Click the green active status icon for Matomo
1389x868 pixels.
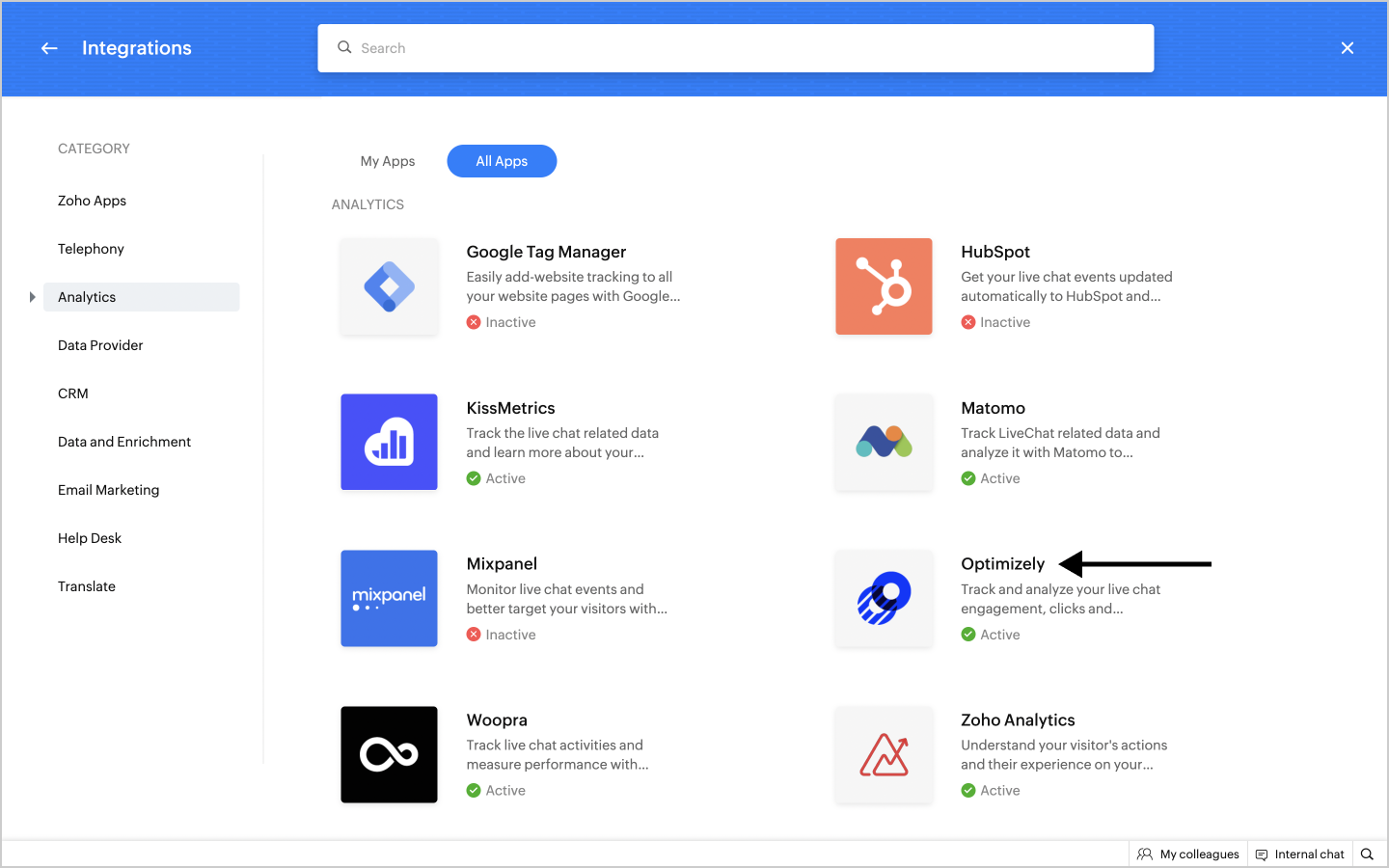[x=968, y=478]
